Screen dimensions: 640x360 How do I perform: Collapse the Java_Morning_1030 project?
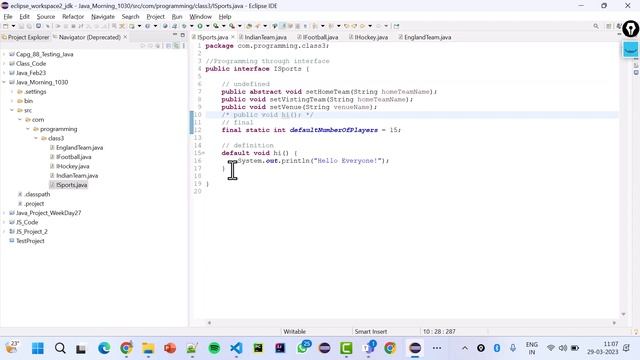pyautogui.click(x=4, y=82)
